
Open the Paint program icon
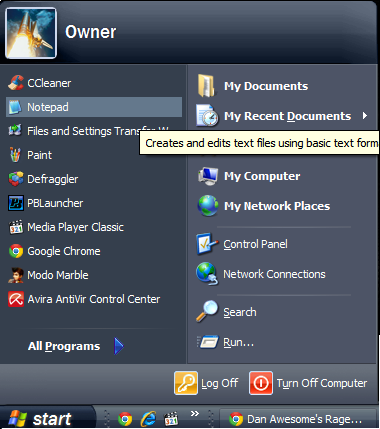click(x=16, y=155)
